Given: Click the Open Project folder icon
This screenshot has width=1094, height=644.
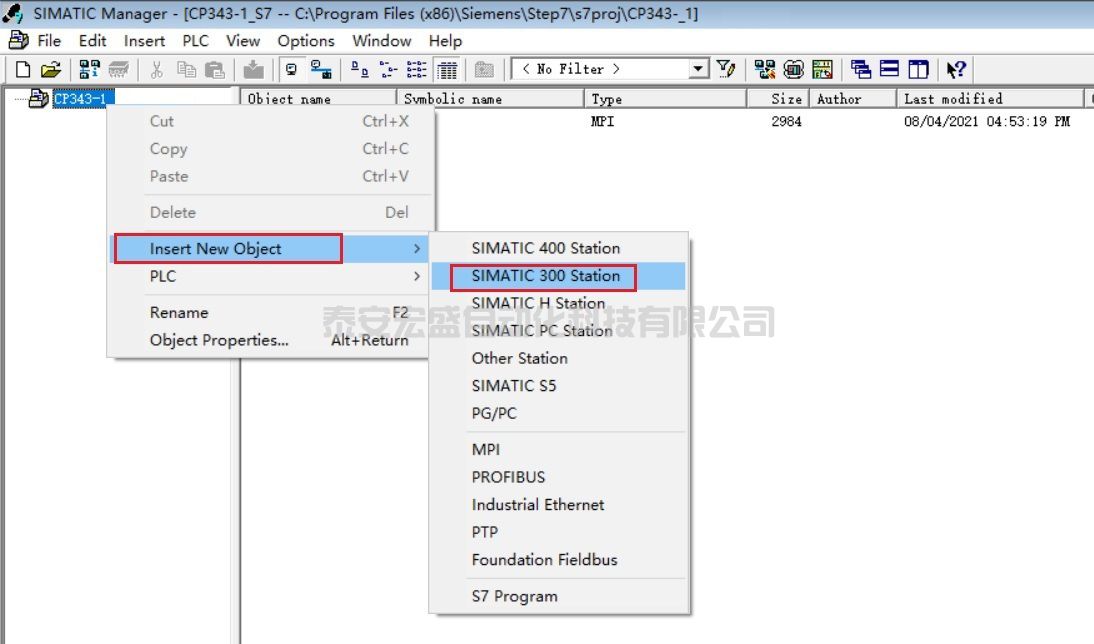Looking at the screenshot, I should 50,69.
